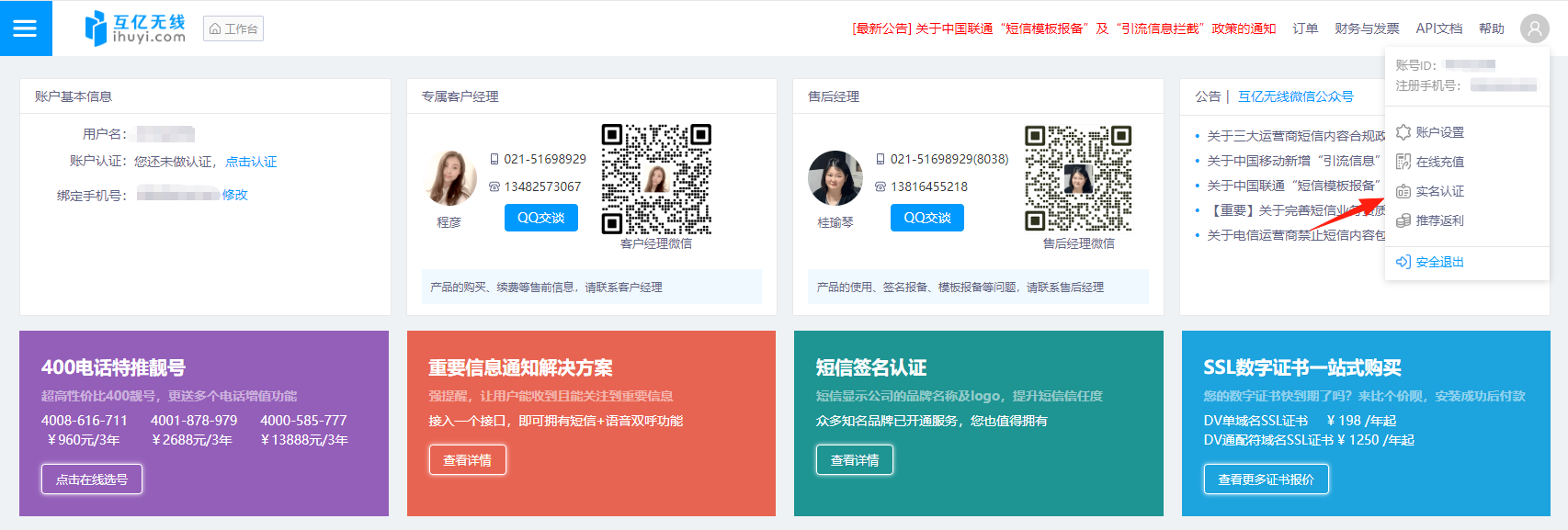Open the 工作台 workspace tab
This screenshot has width=1568, height=530.
(x=233, y=28)
